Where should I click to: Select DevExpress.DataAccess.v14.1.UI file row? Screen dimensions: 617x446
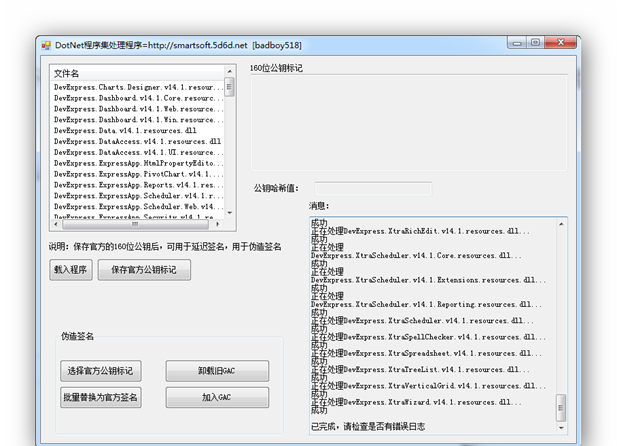(137, 152)
